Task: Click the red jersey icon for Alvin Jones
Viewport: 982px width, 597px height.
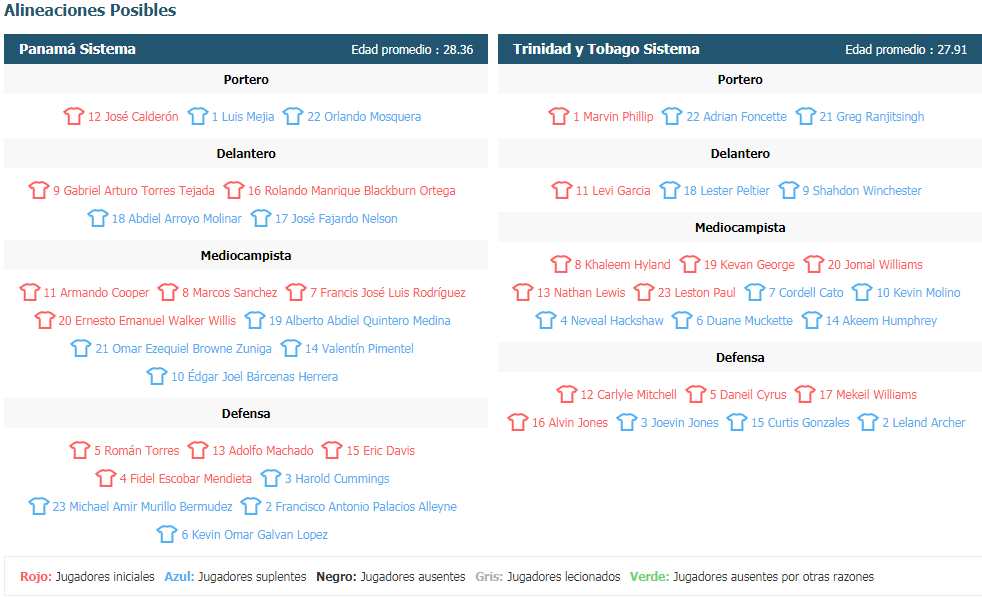Action: coord(517,422)
